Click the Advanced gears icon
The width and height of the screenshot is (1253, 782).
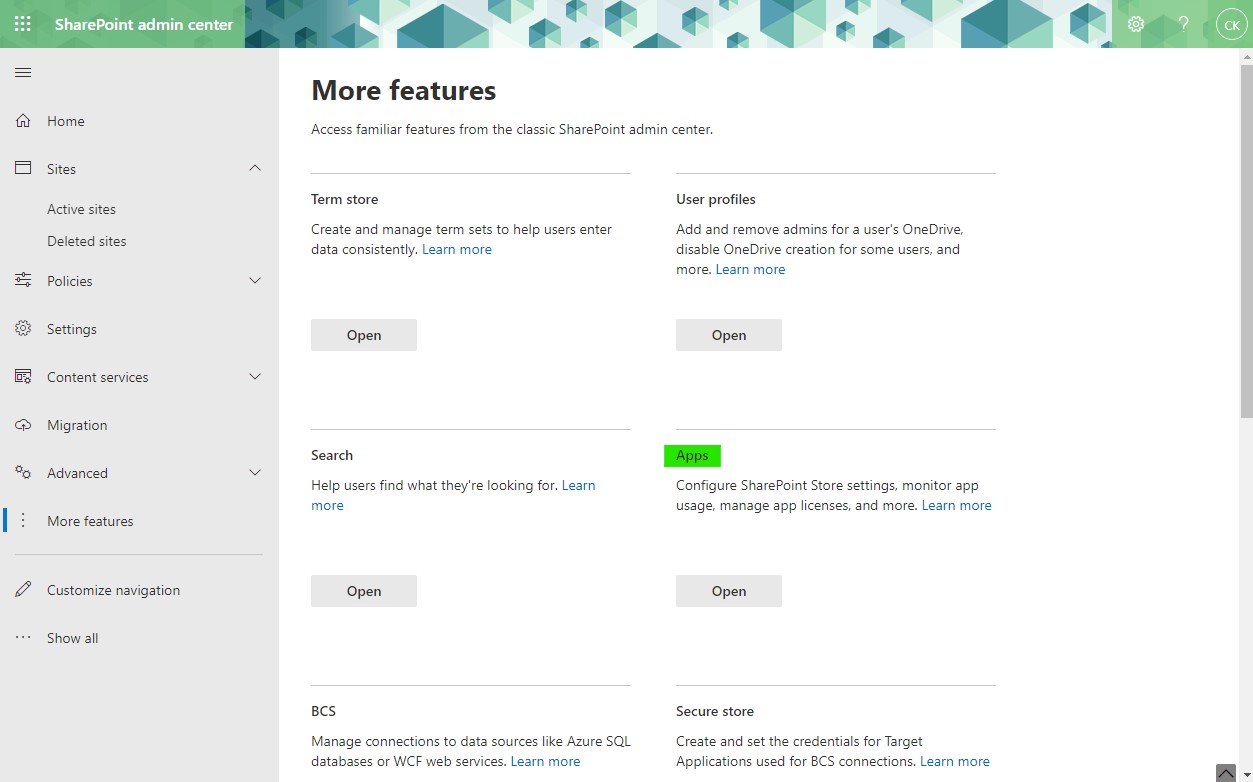tap(23, 473)
